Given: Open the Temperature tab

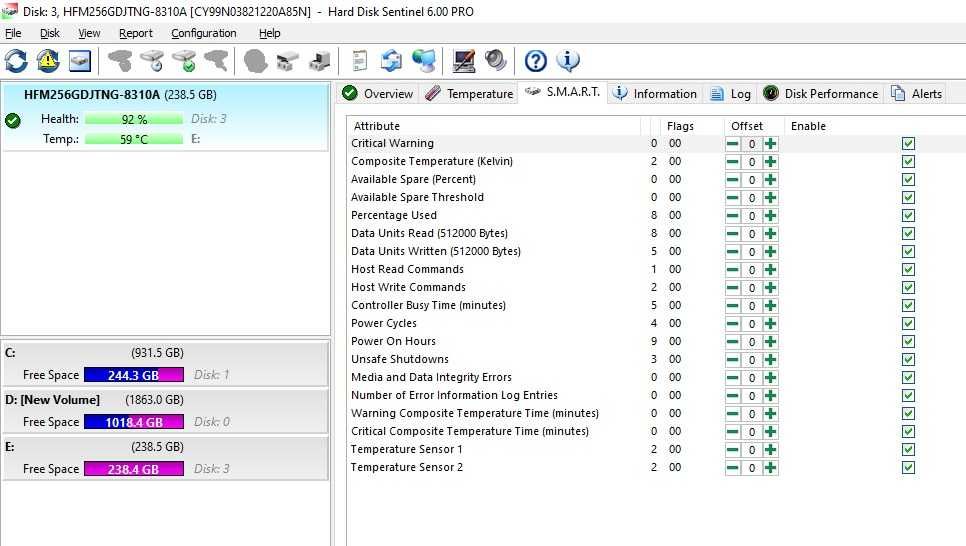Looking at the screenshot, I should coord(469,94).
